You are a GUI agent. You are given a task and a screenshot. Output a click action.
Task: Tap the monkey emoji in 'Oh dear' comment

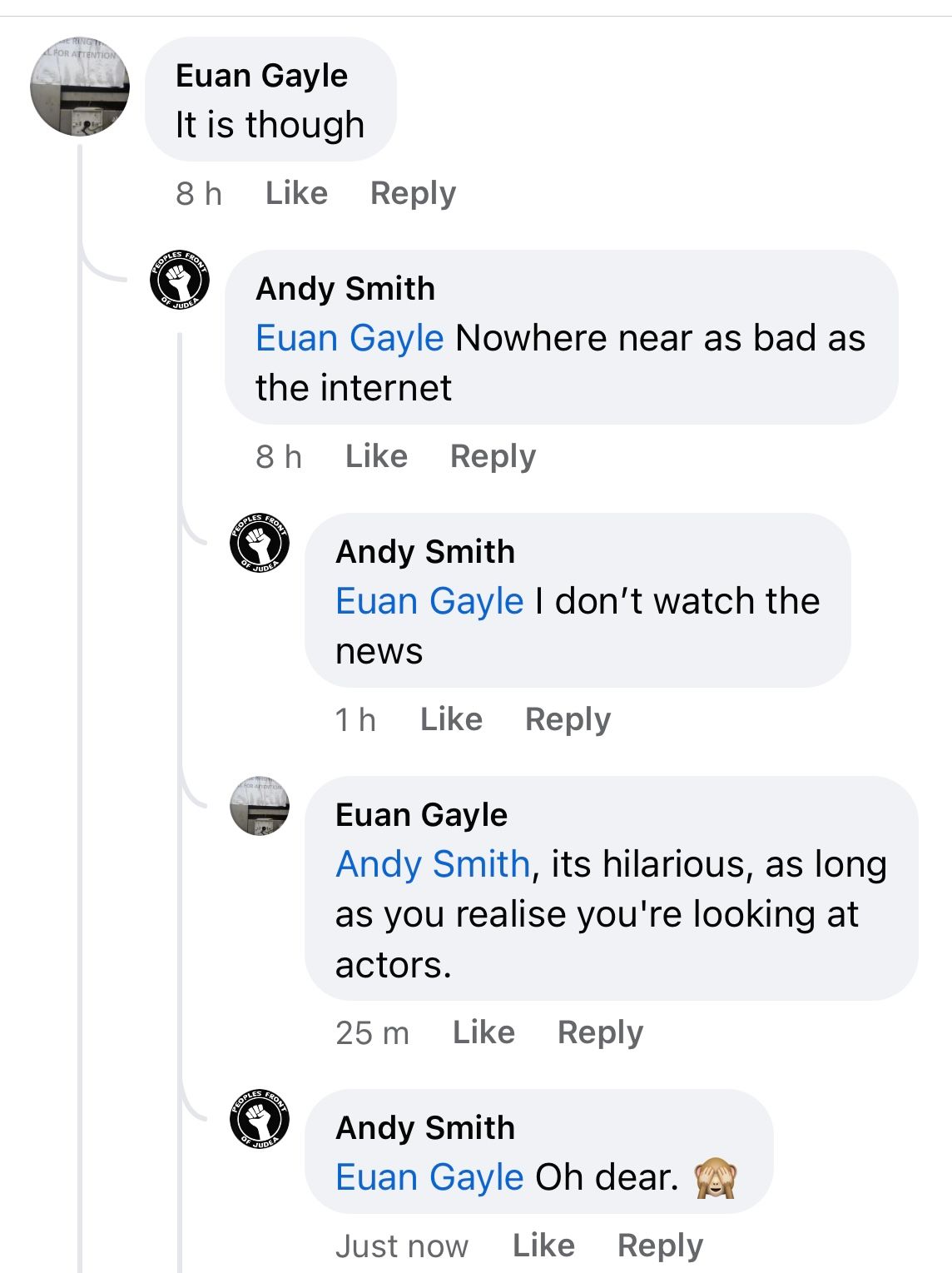(716, 1178)
